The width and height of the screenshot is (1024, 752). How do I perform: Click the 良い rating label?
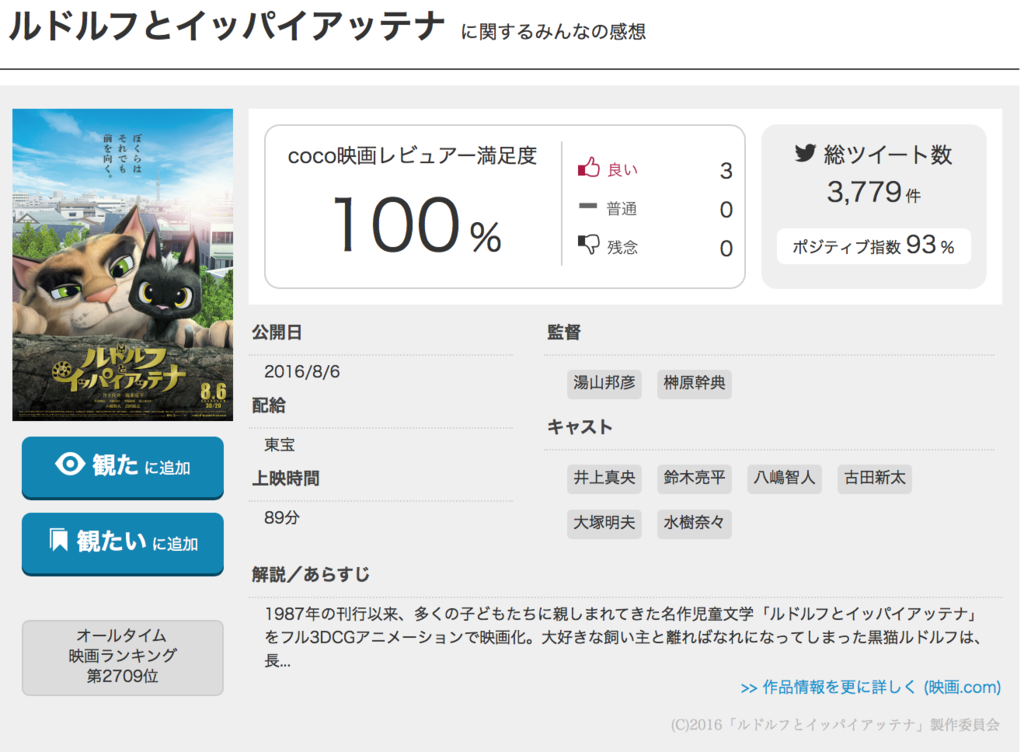[x=622, y=170]
